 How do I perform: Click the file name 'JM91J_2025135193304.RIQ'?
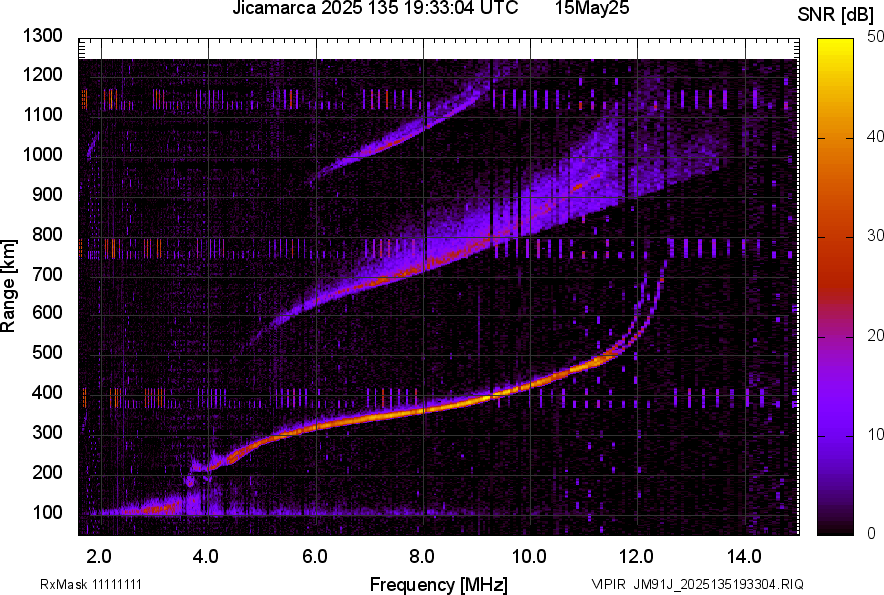coord(718,584)
